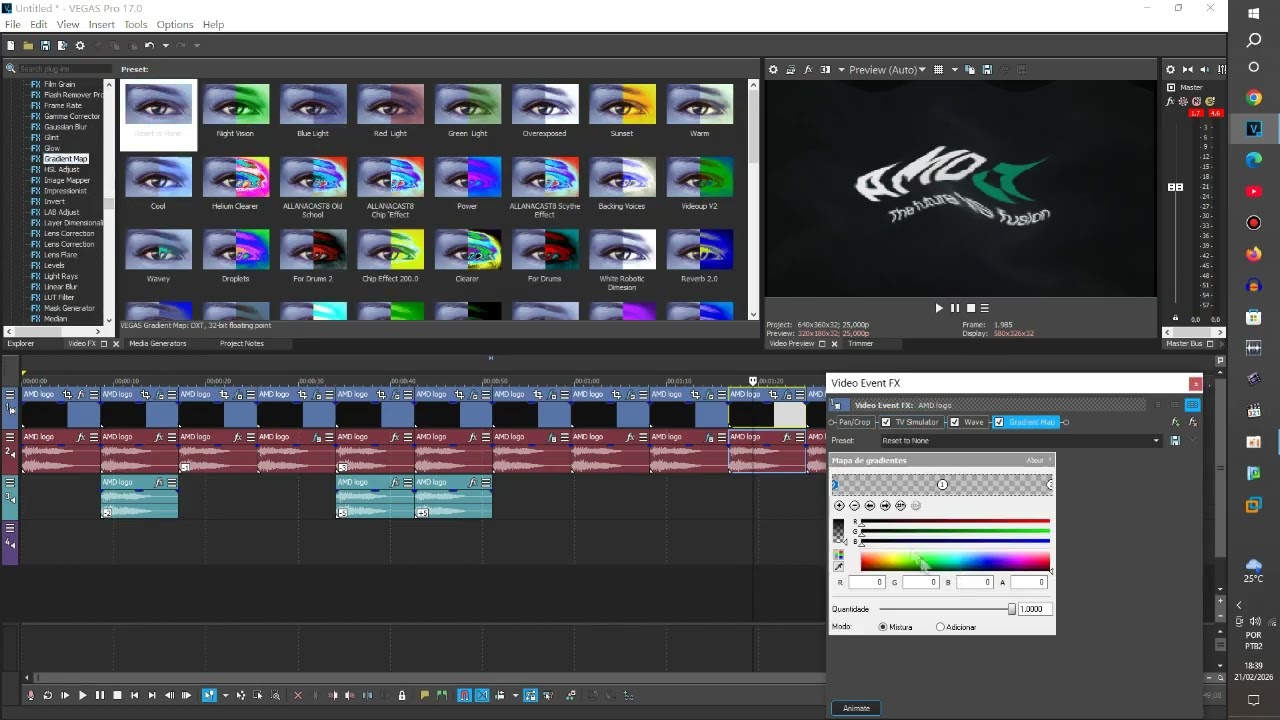
Task: Switch to the Trimmer tab
Action: point(860,343)
